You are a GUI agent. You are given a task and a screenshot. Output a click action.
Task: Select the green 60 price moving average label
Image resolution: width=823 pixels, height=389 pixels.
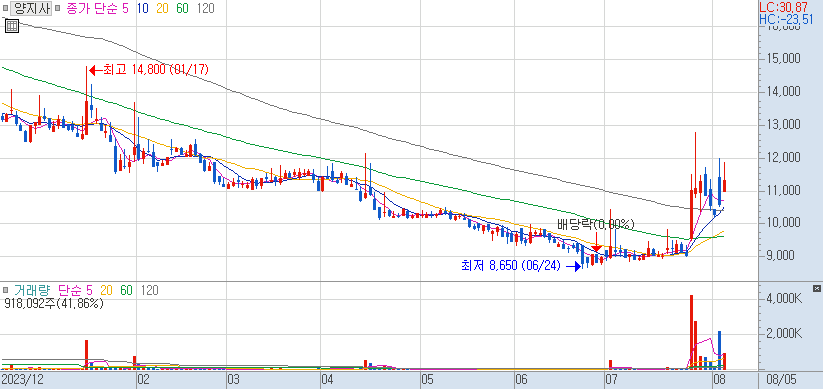click(183, 8)
